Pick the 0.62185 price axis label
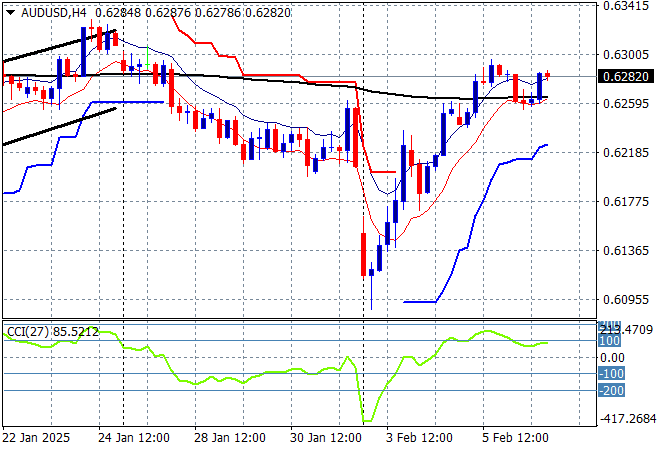This screenshot has width=660, height=450. tap(626, 152)
